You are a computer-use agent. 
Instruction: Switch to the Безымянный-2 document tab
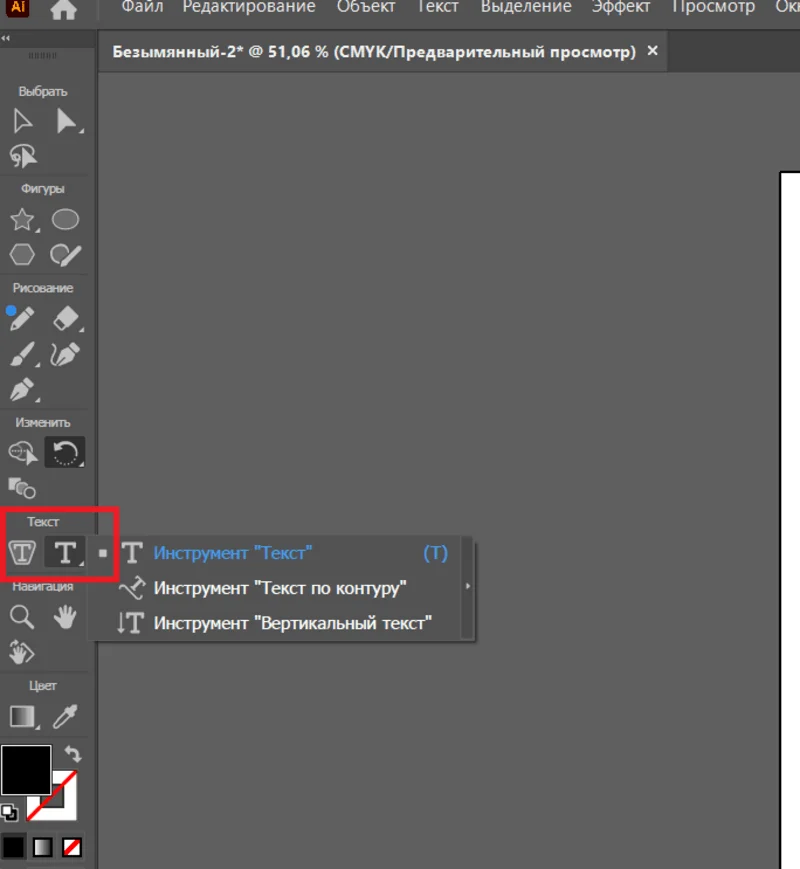(x=374, y=52)
